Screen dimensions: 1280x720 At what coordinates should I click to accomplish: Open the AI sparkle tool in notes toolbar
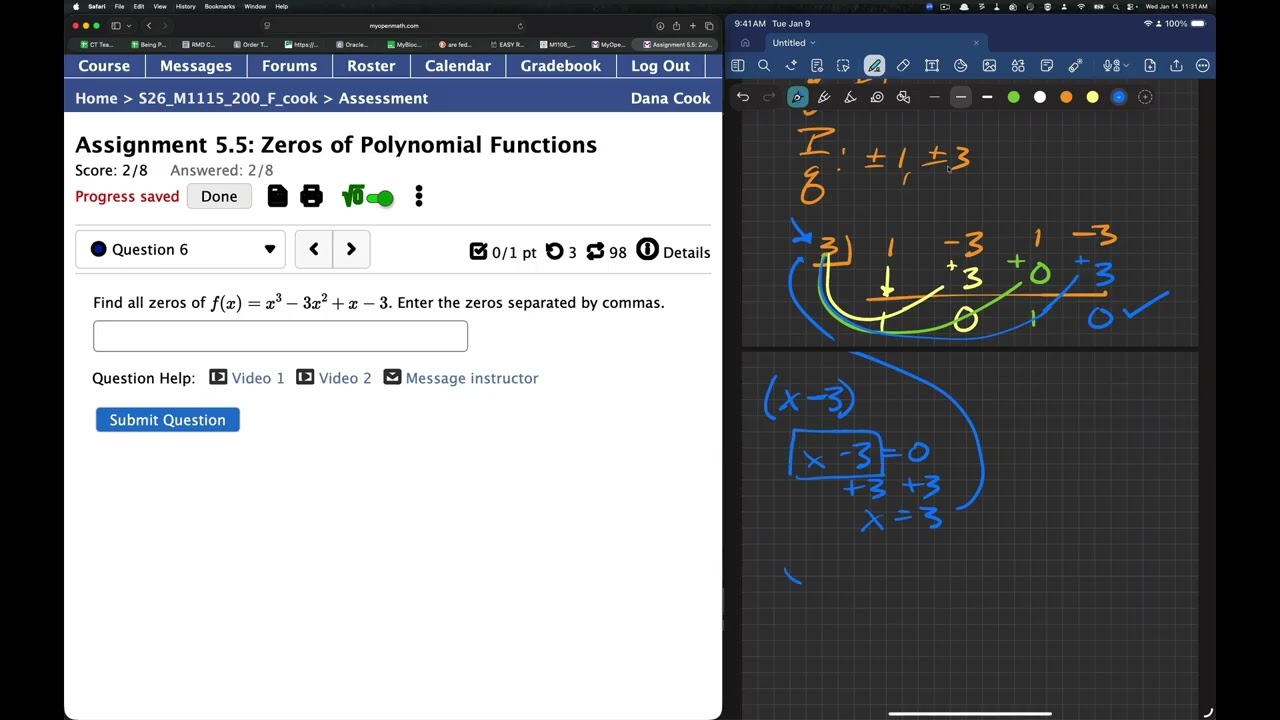pyautogui.click(x=791, y=66)
